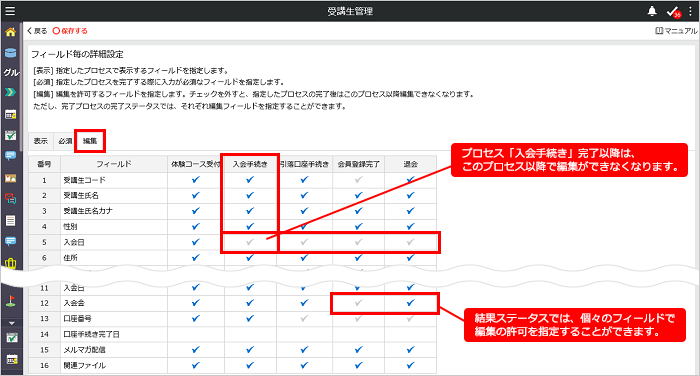Open the upper blue speech bubble sidebar icon
This screenshot has width=700, height=376.
pyautogui.click(x=10, y=156)
